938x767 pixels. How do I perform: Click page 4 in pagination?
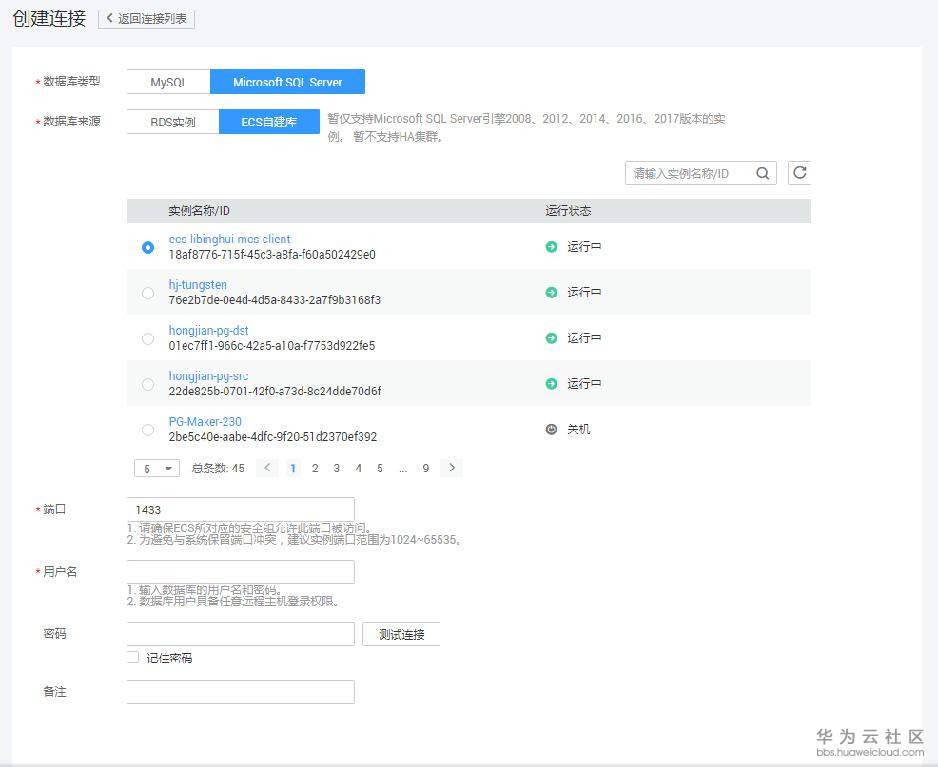coord(358,468)
